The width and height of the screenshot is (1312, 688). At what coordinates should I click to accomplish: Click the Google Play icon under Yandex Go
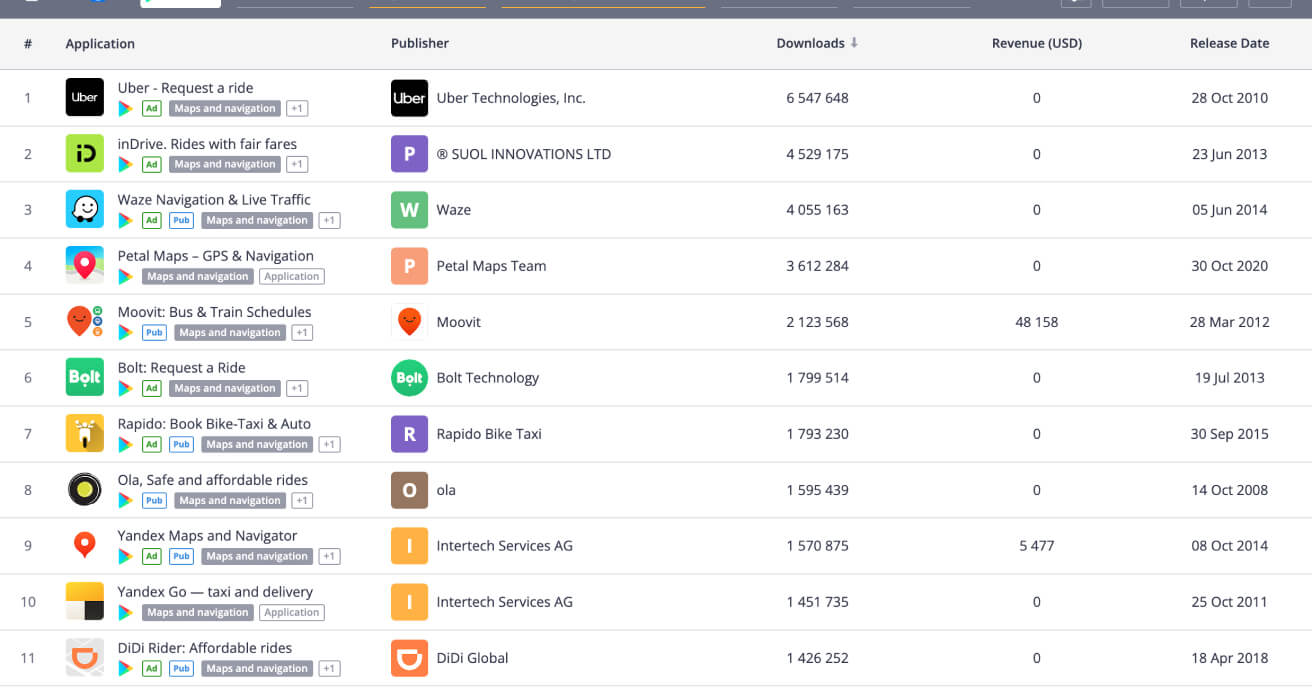[x=126, y=613]
